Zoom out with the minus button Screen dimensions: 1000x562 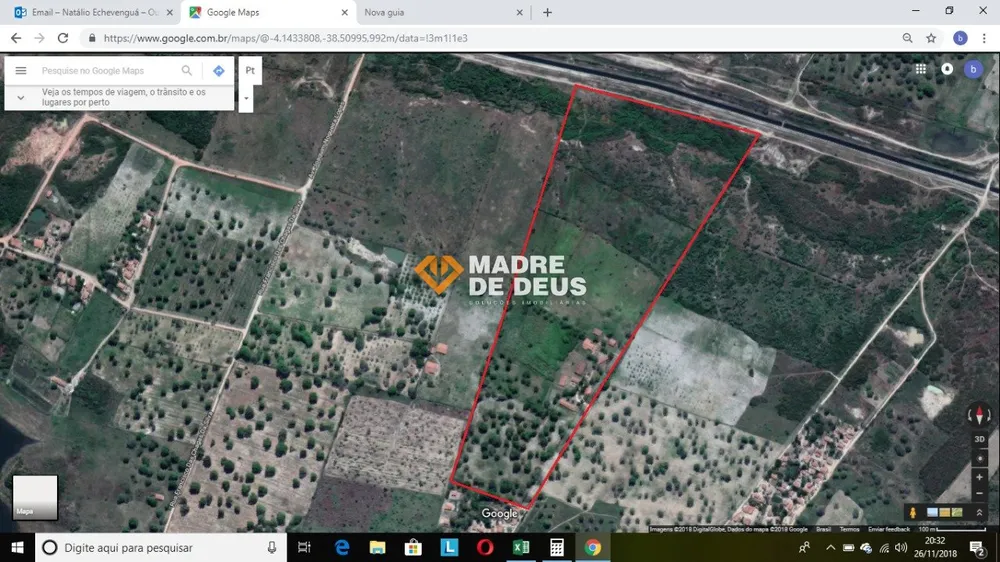[x=980, y=493]
